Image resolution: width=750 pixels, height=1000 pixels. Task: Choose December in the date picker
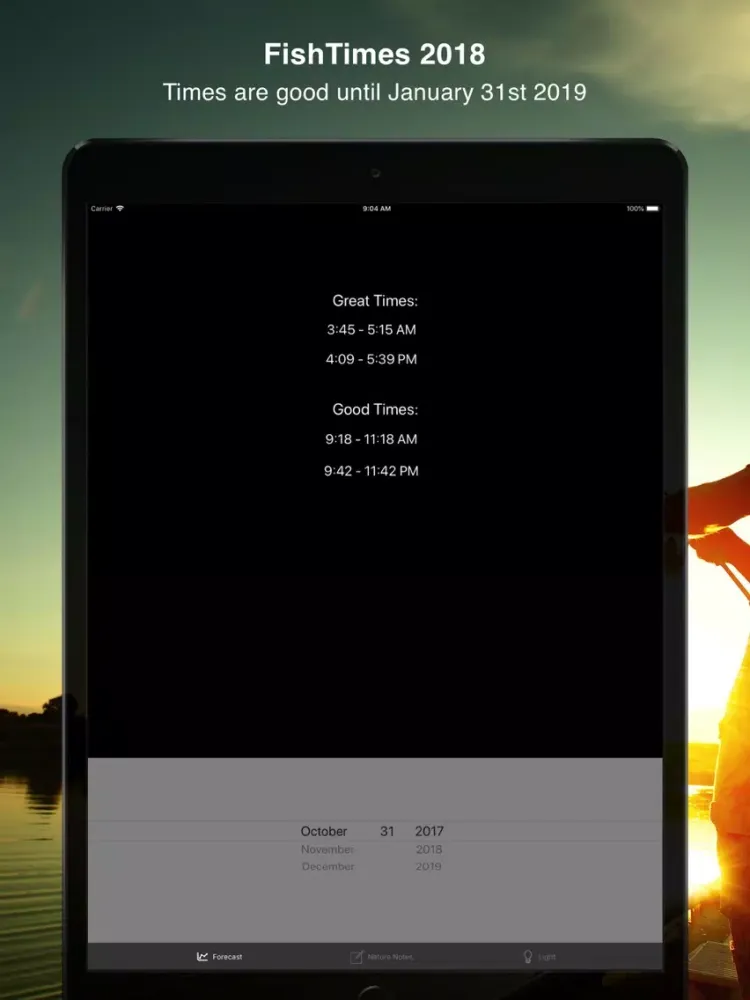[328, 866]
